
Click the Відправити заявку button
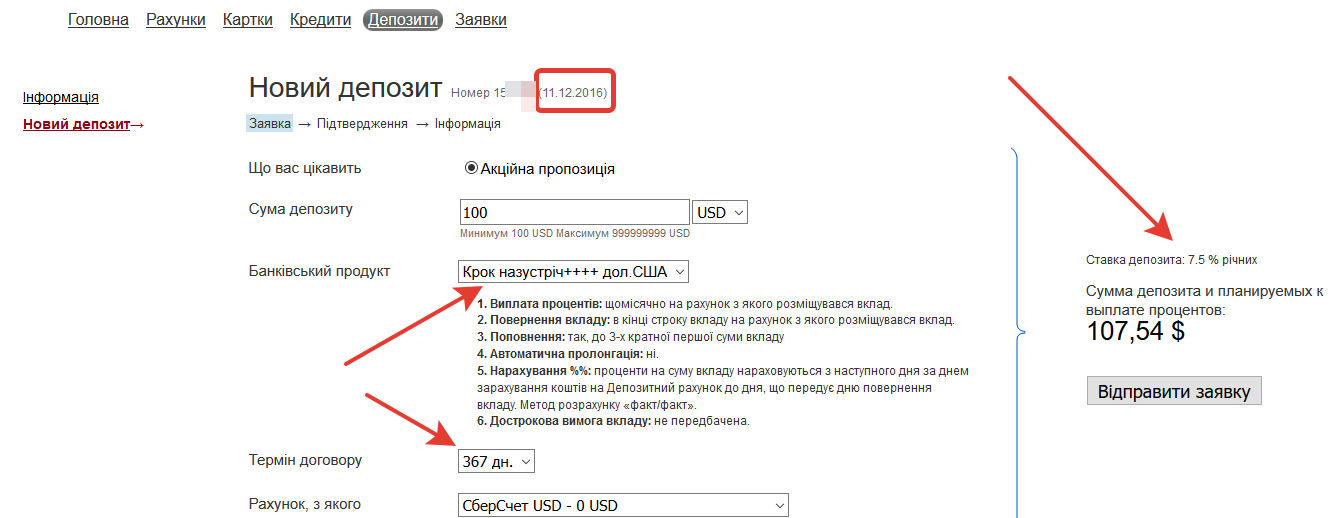coord(1174,391)
